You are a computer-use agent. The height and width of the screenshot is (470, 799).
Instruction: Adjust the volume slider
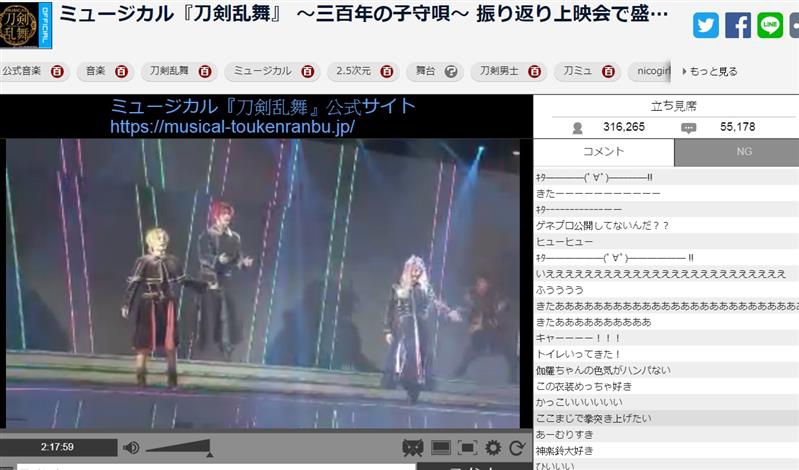(179, 448)
